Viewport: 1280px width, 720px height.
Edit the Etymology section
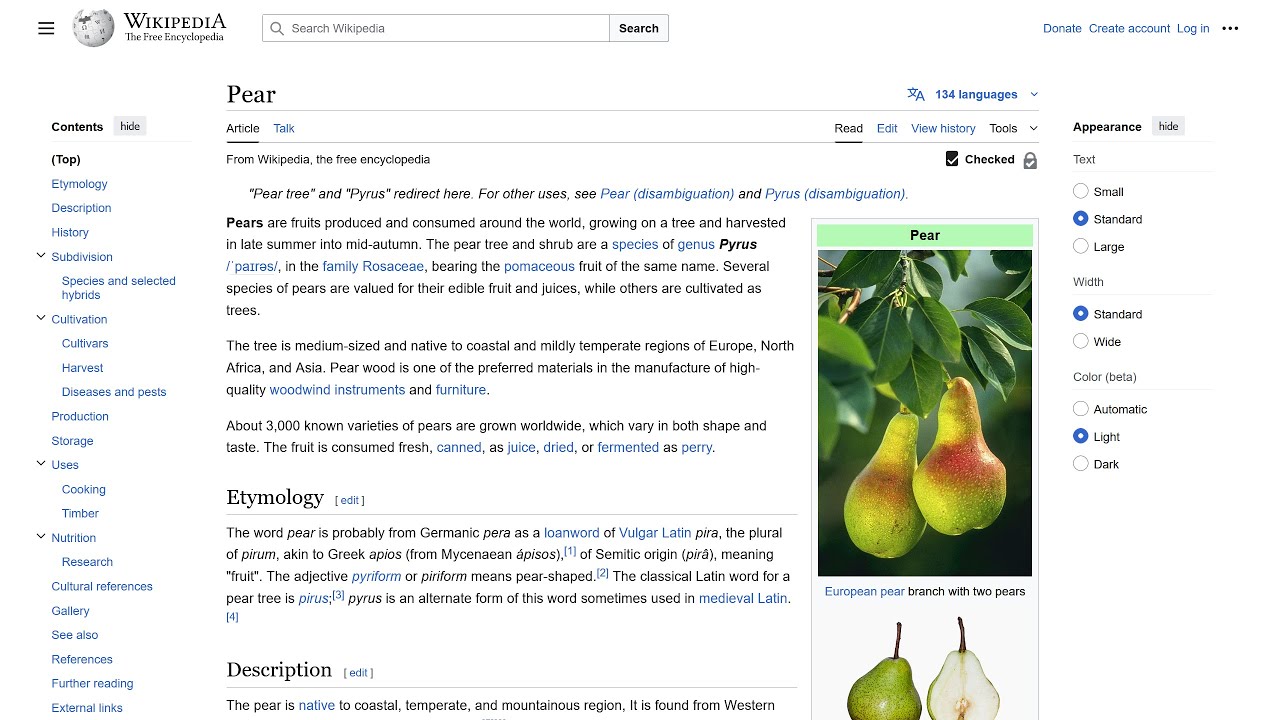click(349, 500)
